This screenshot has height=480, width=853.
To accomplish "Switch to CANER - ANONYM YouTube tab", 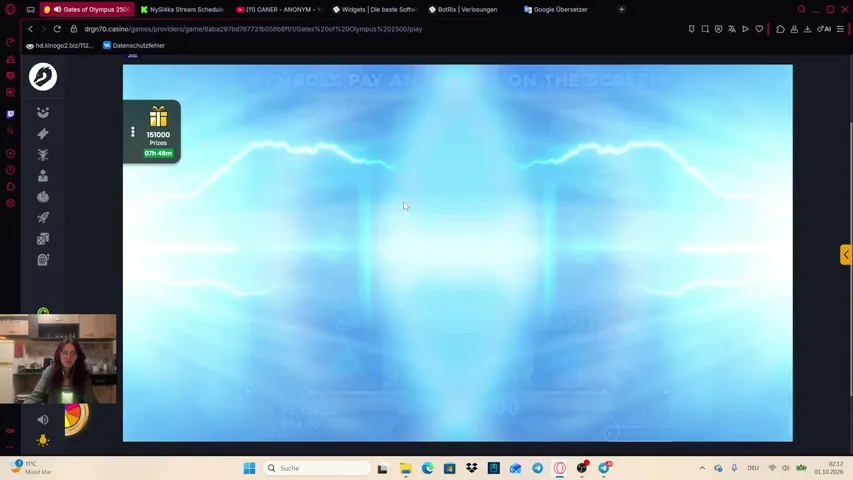I will point(279,9).
